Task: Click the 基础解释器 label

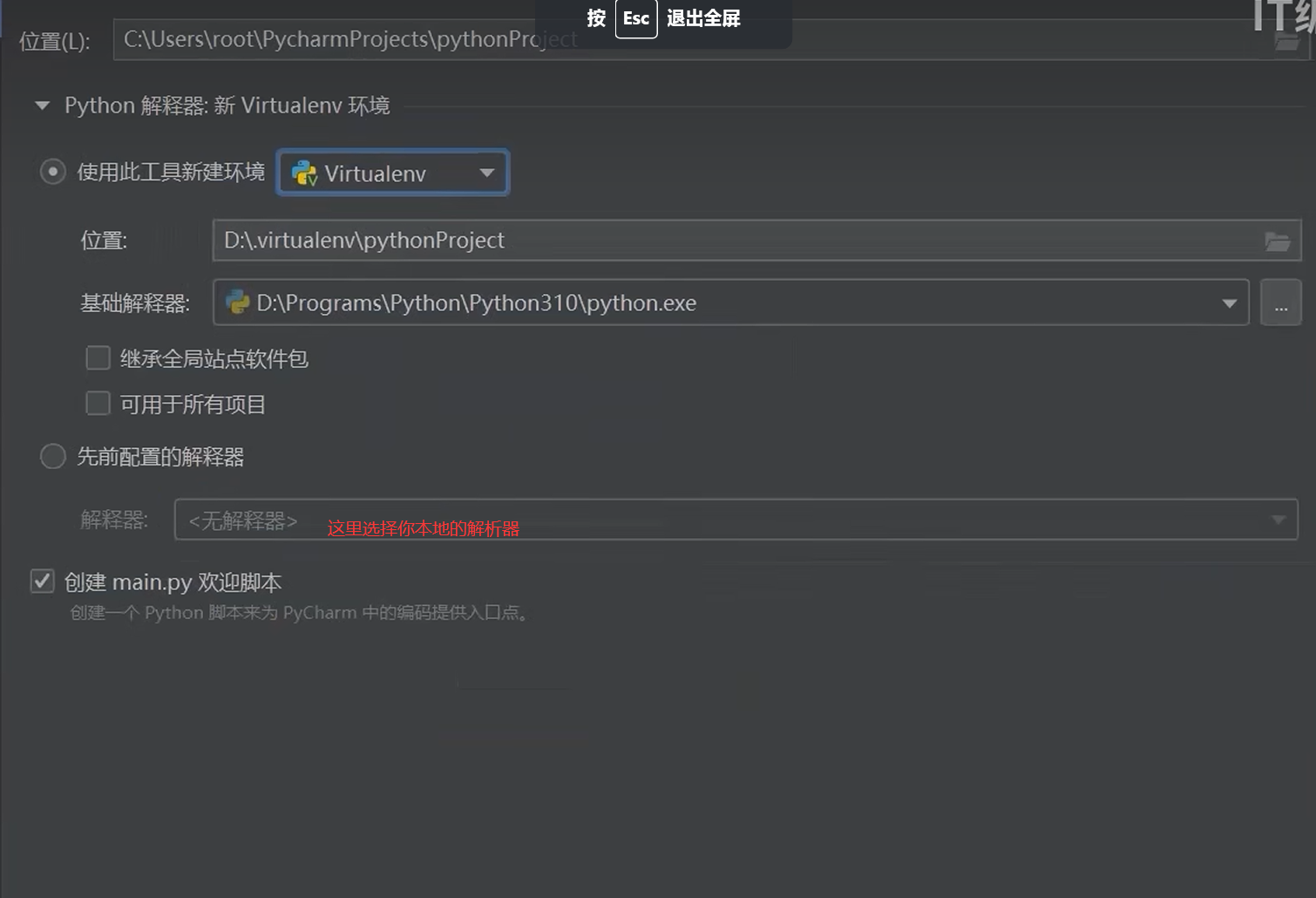Action: click(x=135, y=303)
